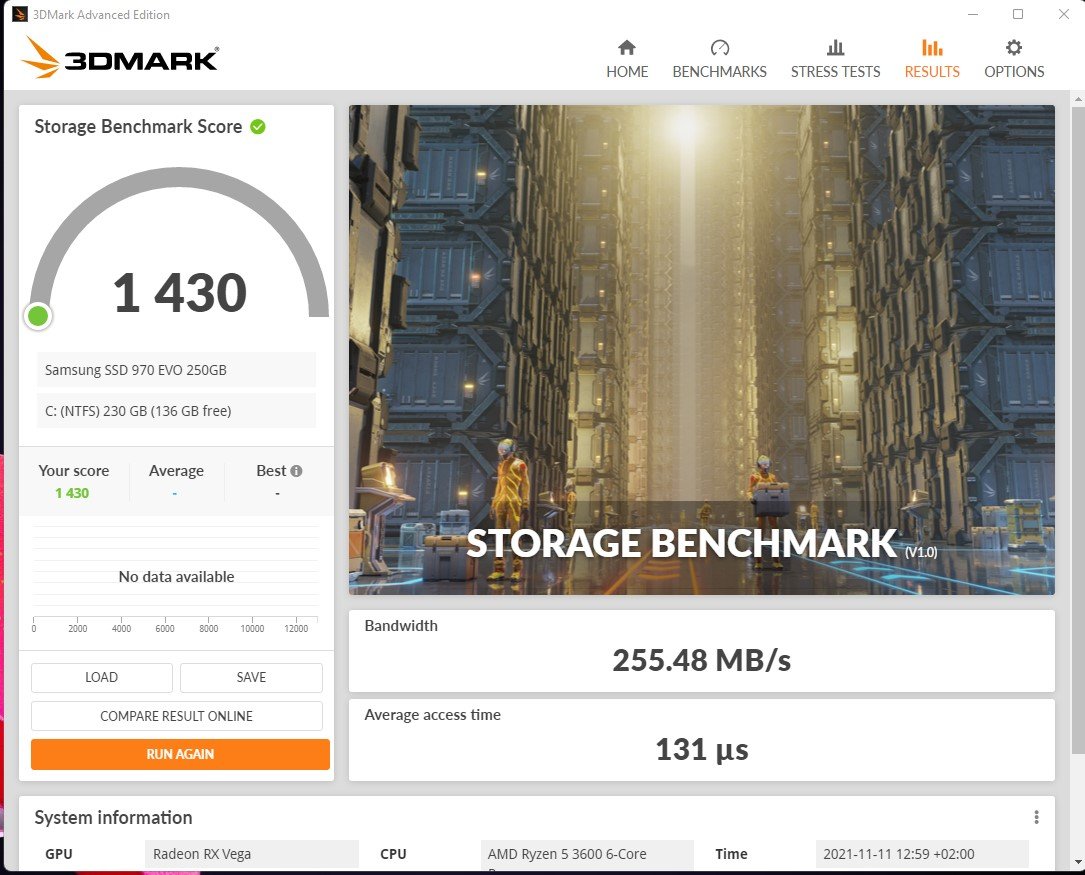Minimize the 3DMark window
The height and width of the screenshot is (875, 1085).
[x=973, y=14]
